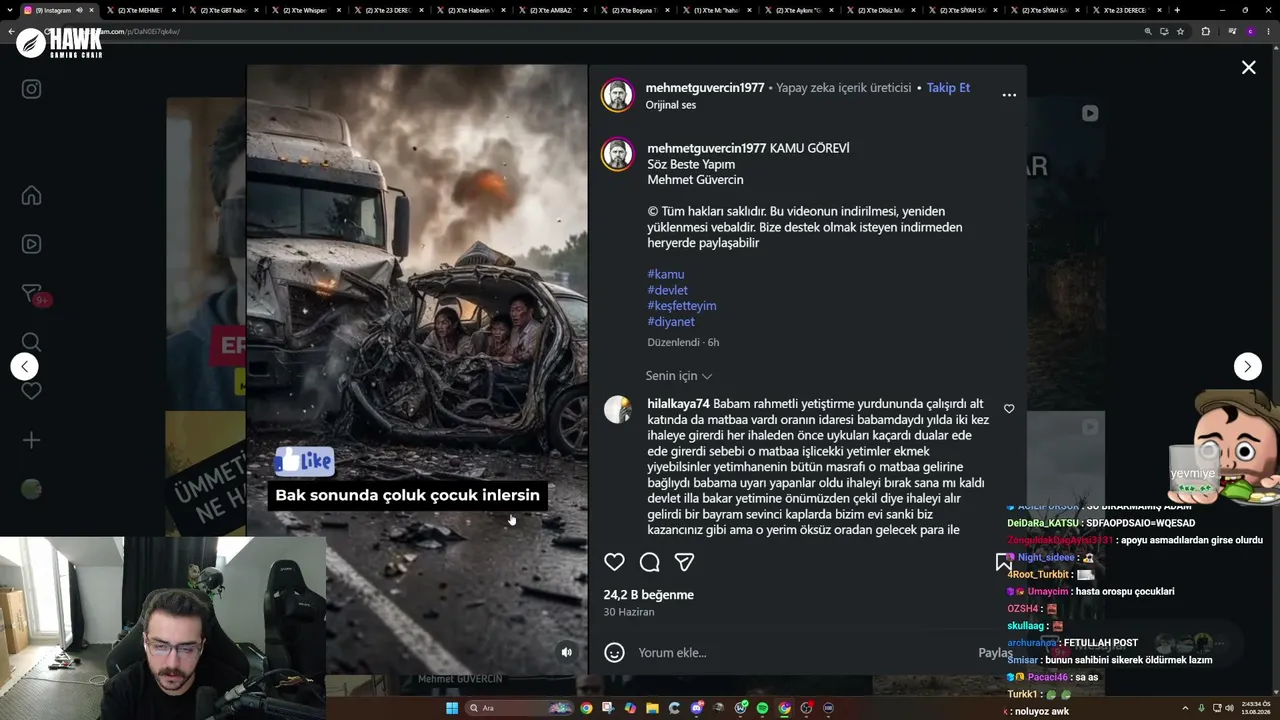Like hilalkaya74's comment
The width and height of the screenshot is (1280, 720).
[1009, 409]
